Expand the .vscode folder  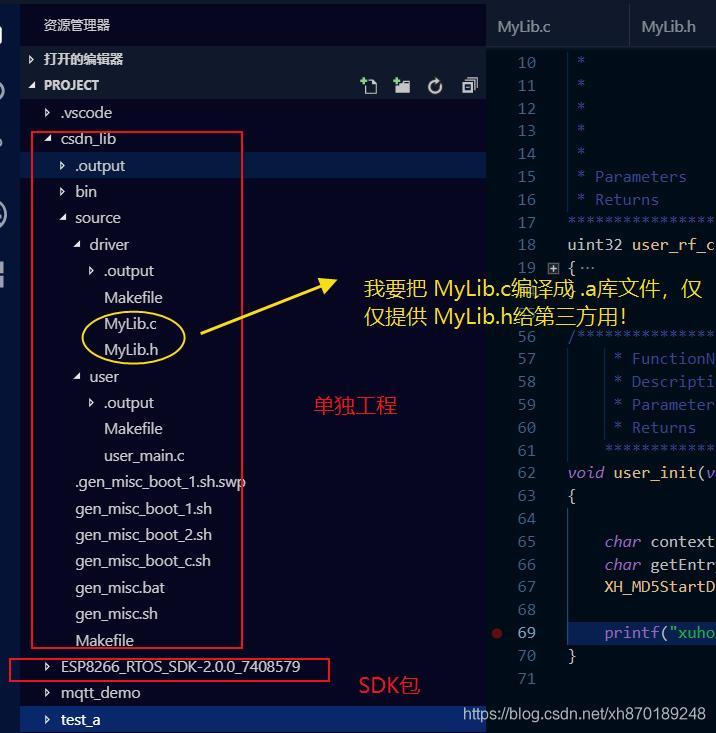47,113
